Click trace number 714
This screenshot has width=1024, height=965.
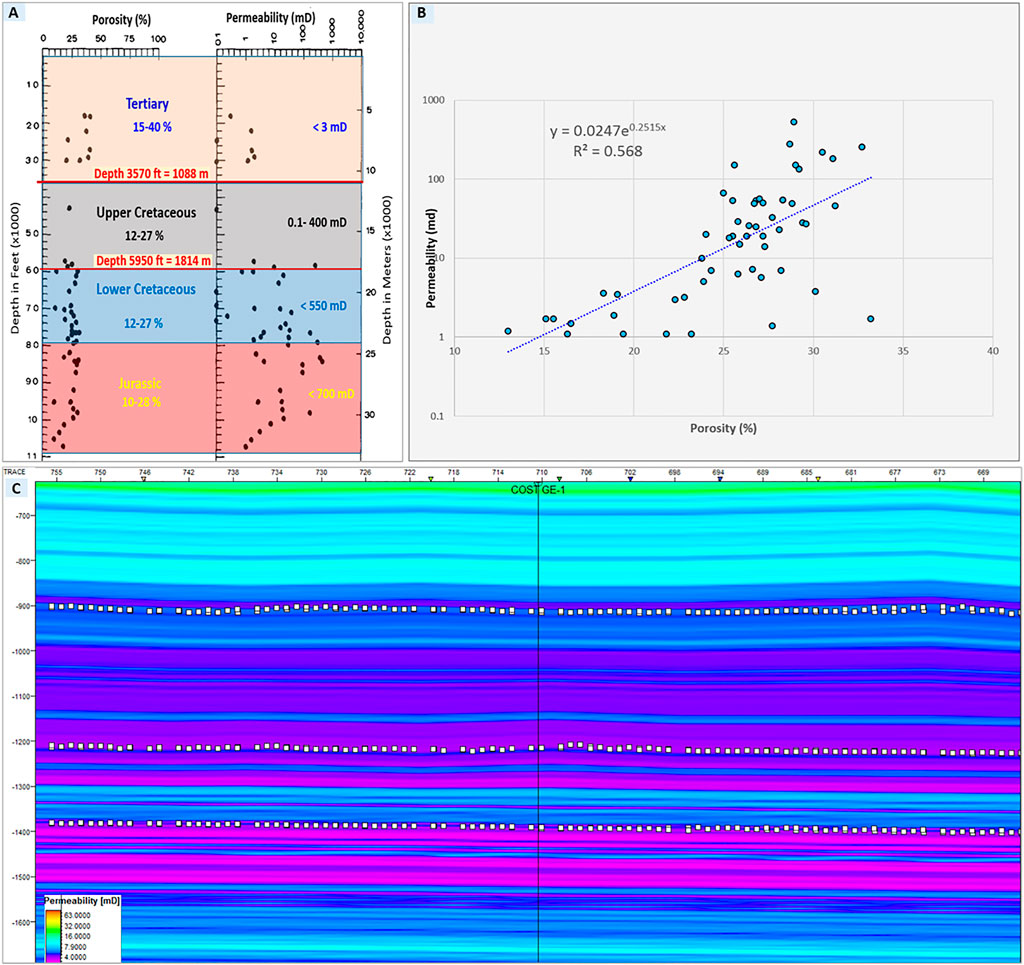(498, 472)
